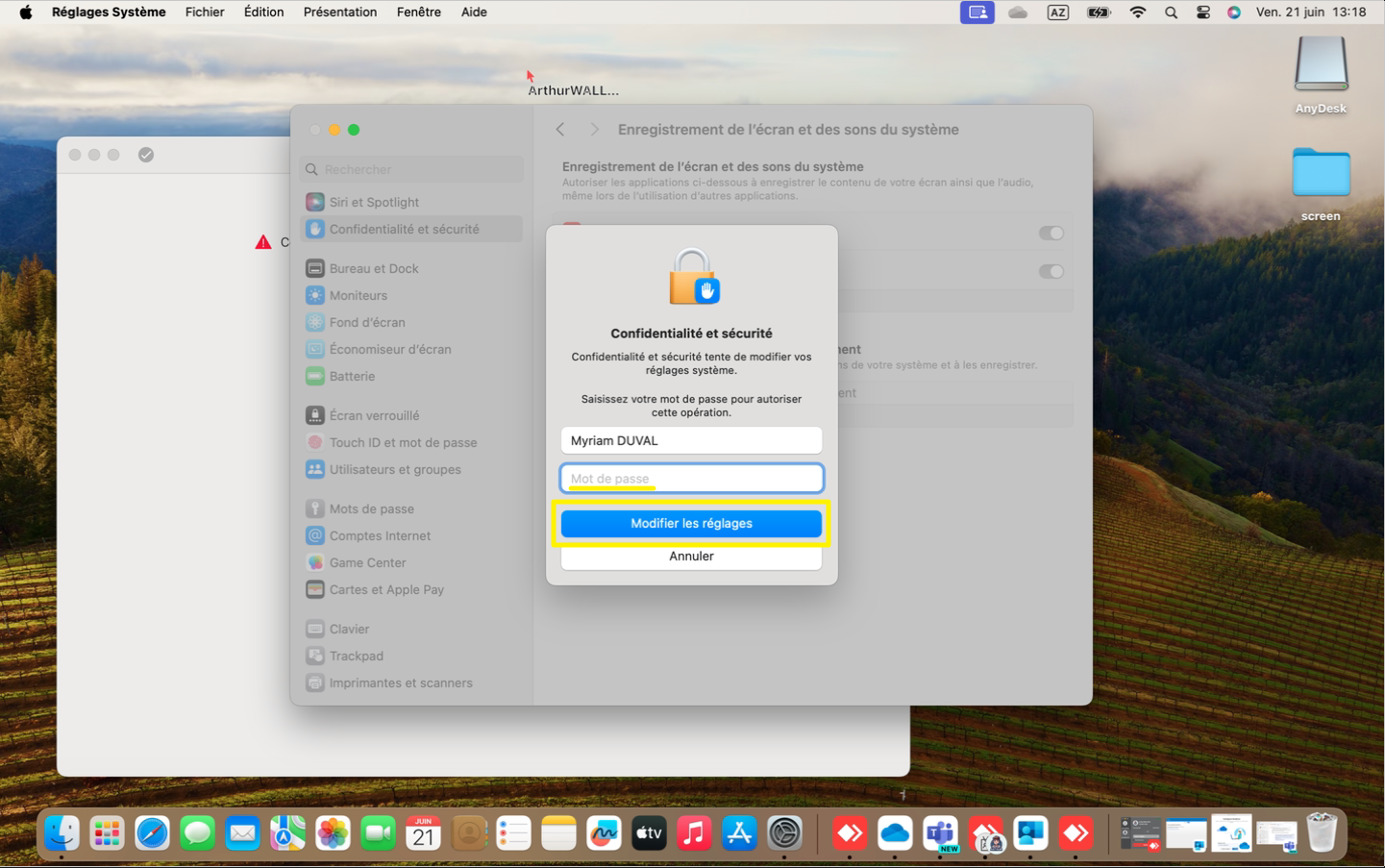
Task: Open the Wi-Fi status menu
Action: [x=1138, y=12]
